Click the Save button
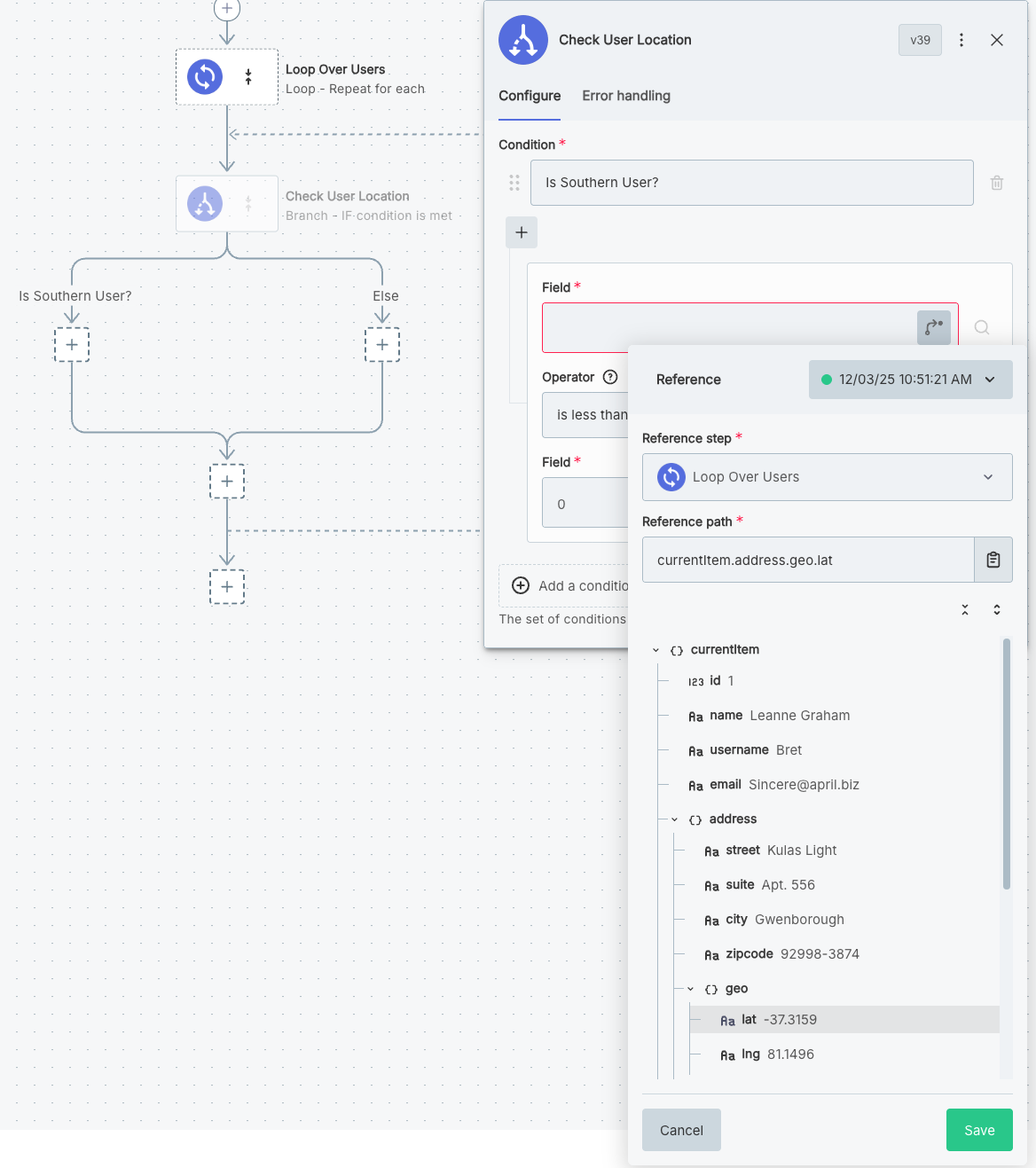The height and width of the screenshot is (1168, 1036). 978,1130
